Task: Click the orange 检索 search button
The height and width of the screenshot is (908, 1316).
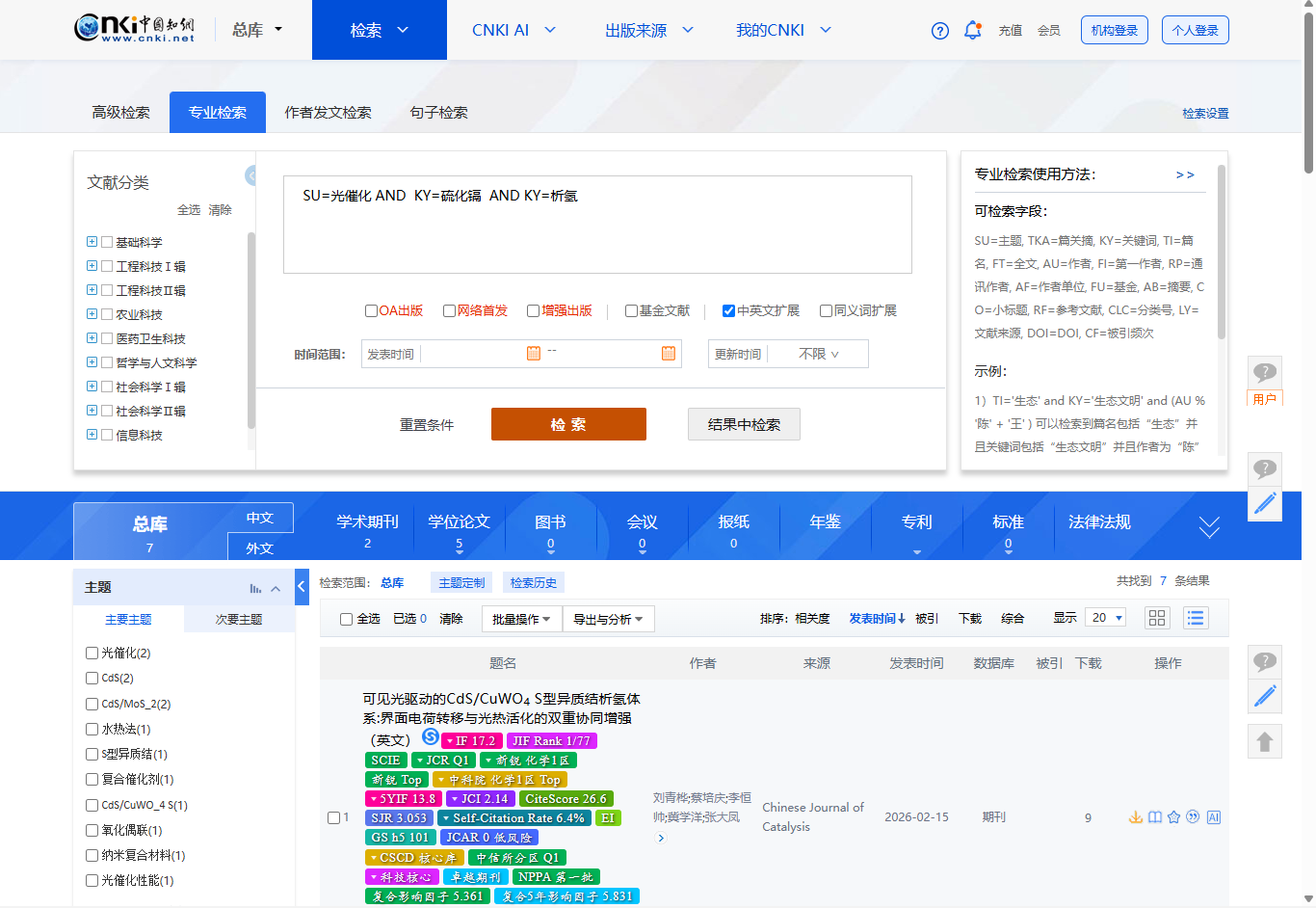Action: click(x=568, y=424)
